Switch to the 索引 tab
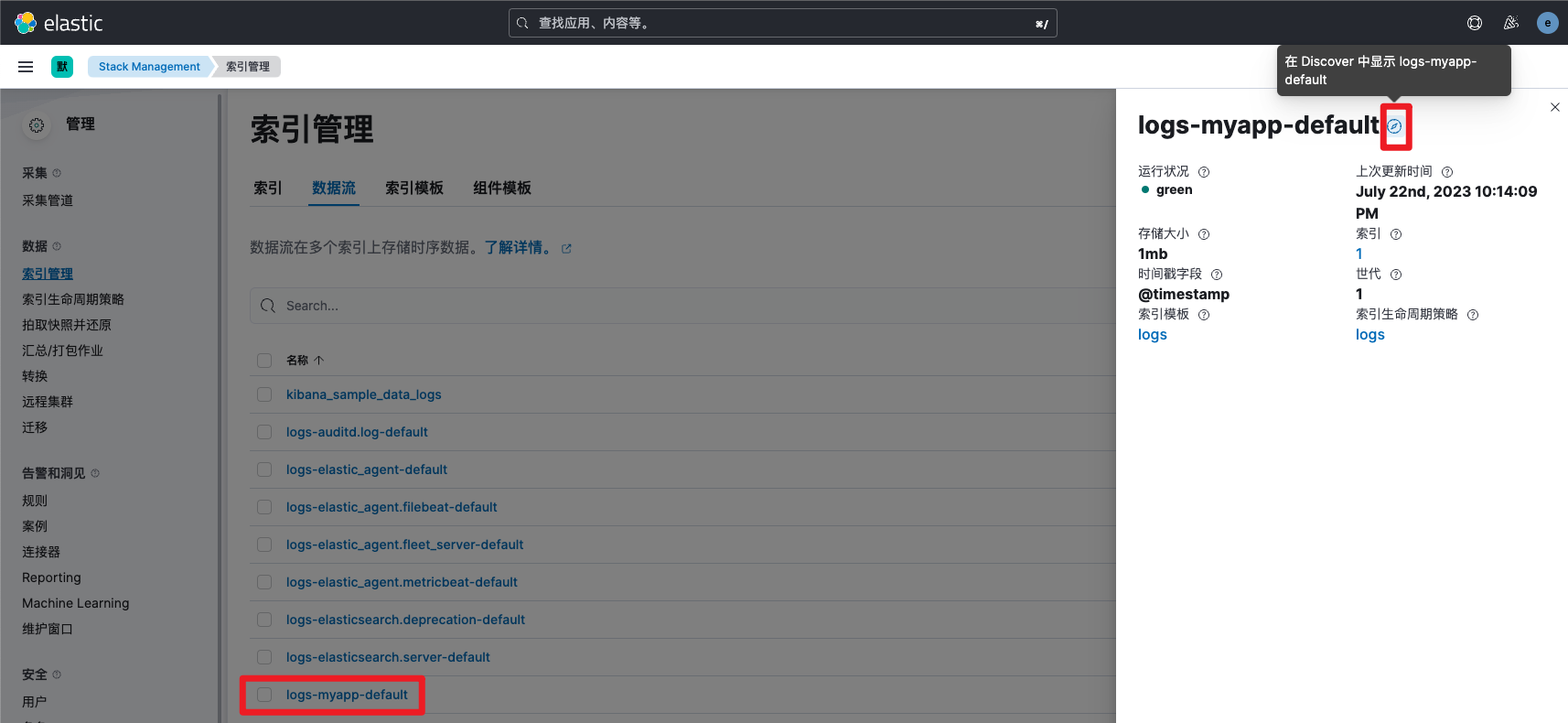The height and width of the screenshot is (723, 1568). [268, 188]
